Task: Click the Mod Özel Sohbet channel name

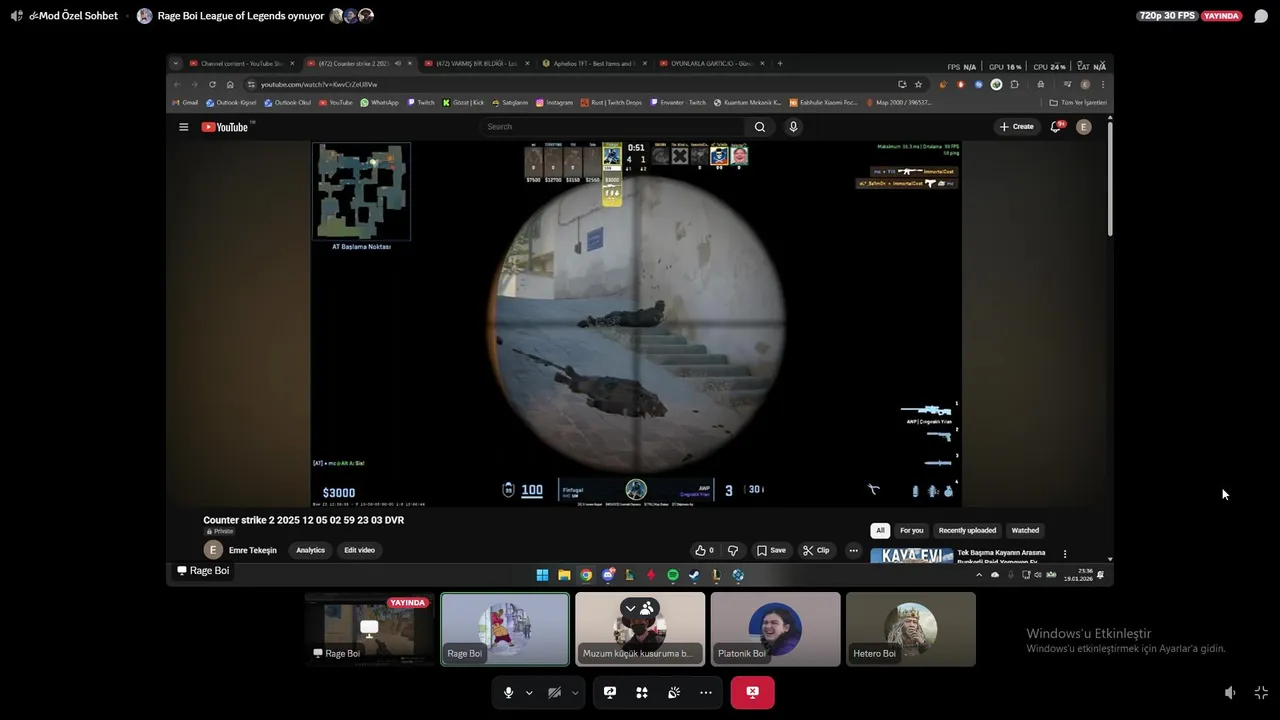Action: [x=73, y=16]
